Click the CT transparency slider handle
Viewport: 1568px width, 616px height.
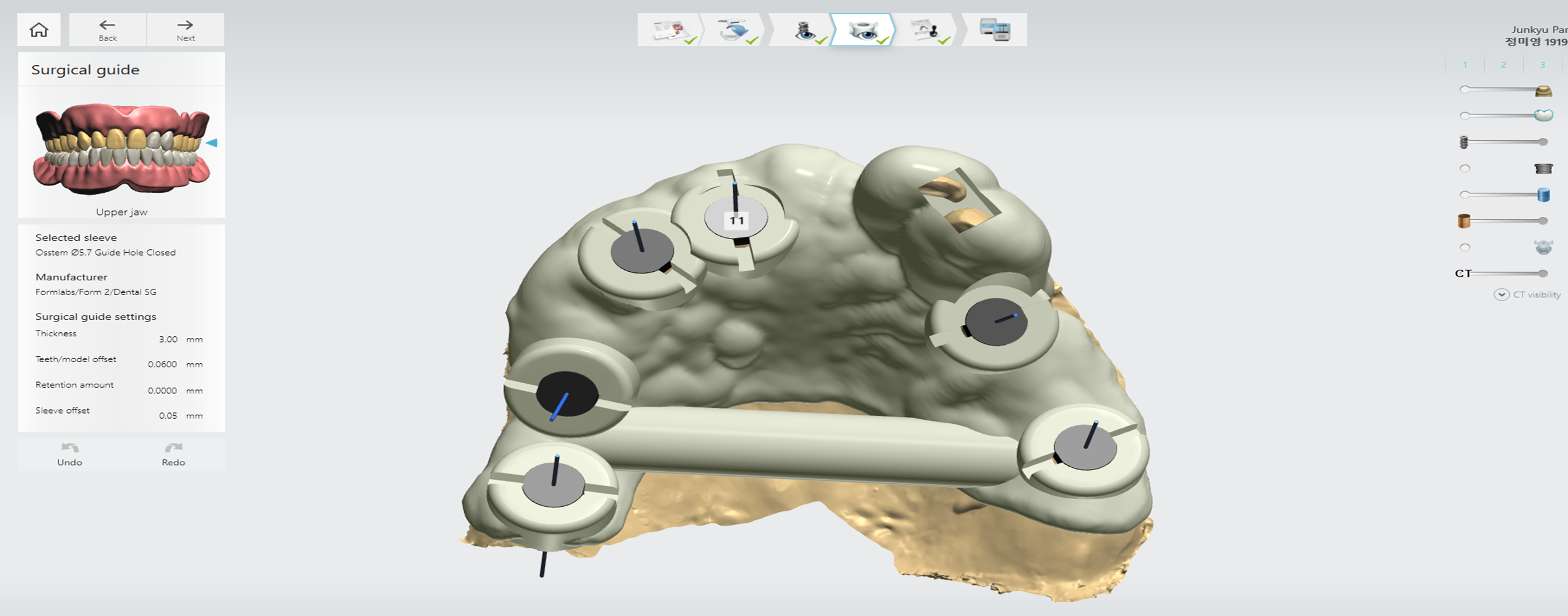click(1542, 273)
